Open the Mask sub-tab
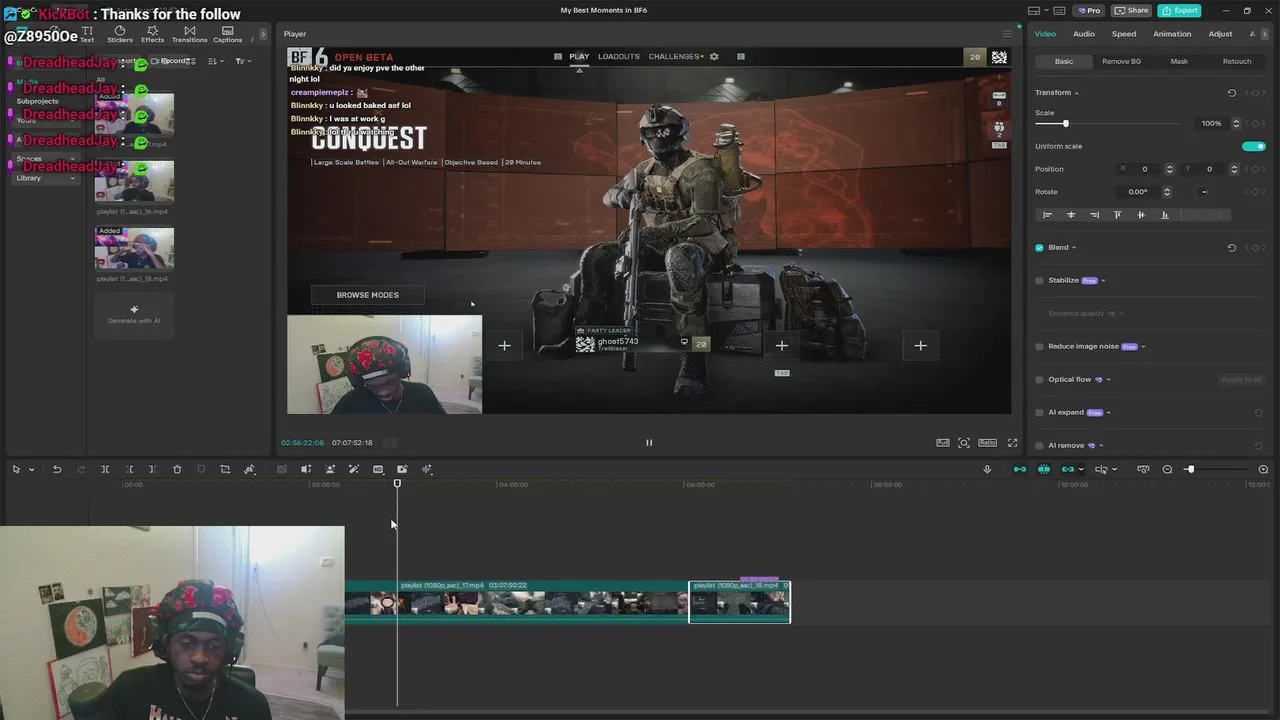This screenshot has height=720, width=1280. 1179,61
